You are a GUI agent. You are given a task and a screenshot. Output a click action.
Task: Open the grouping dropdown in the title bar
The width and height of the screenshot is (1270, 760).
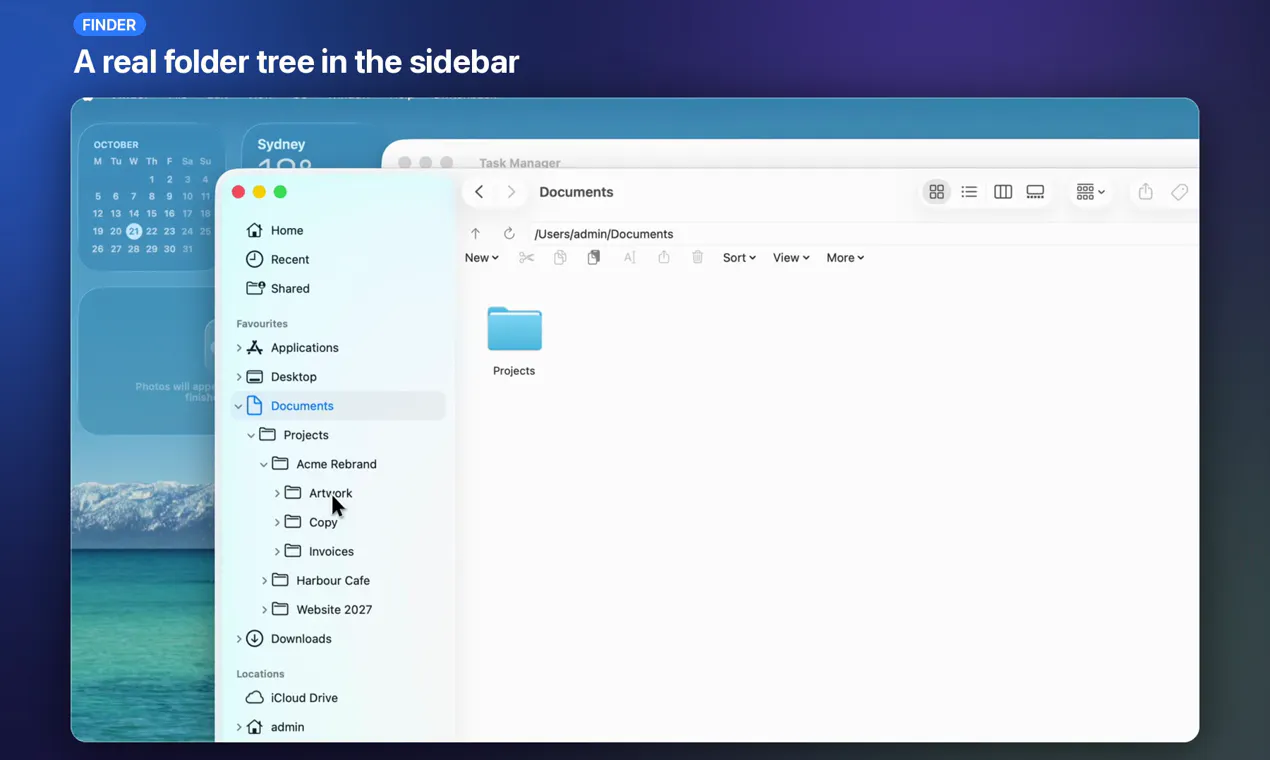pyautogui.click(x=1090, y=192)
